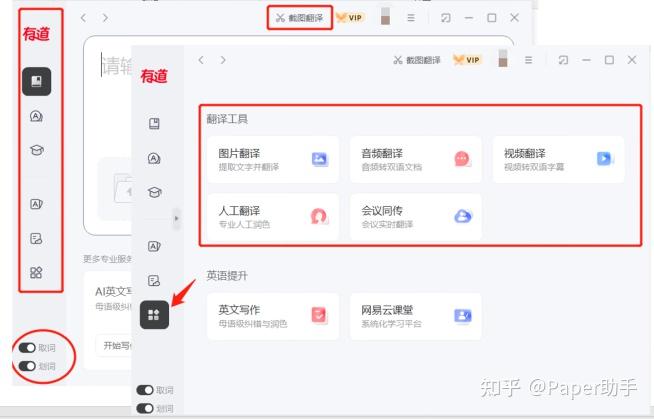Viewport: 654px width, 419px height.
Task: Open 网易云课堂 card
Action: coord(416,316)
